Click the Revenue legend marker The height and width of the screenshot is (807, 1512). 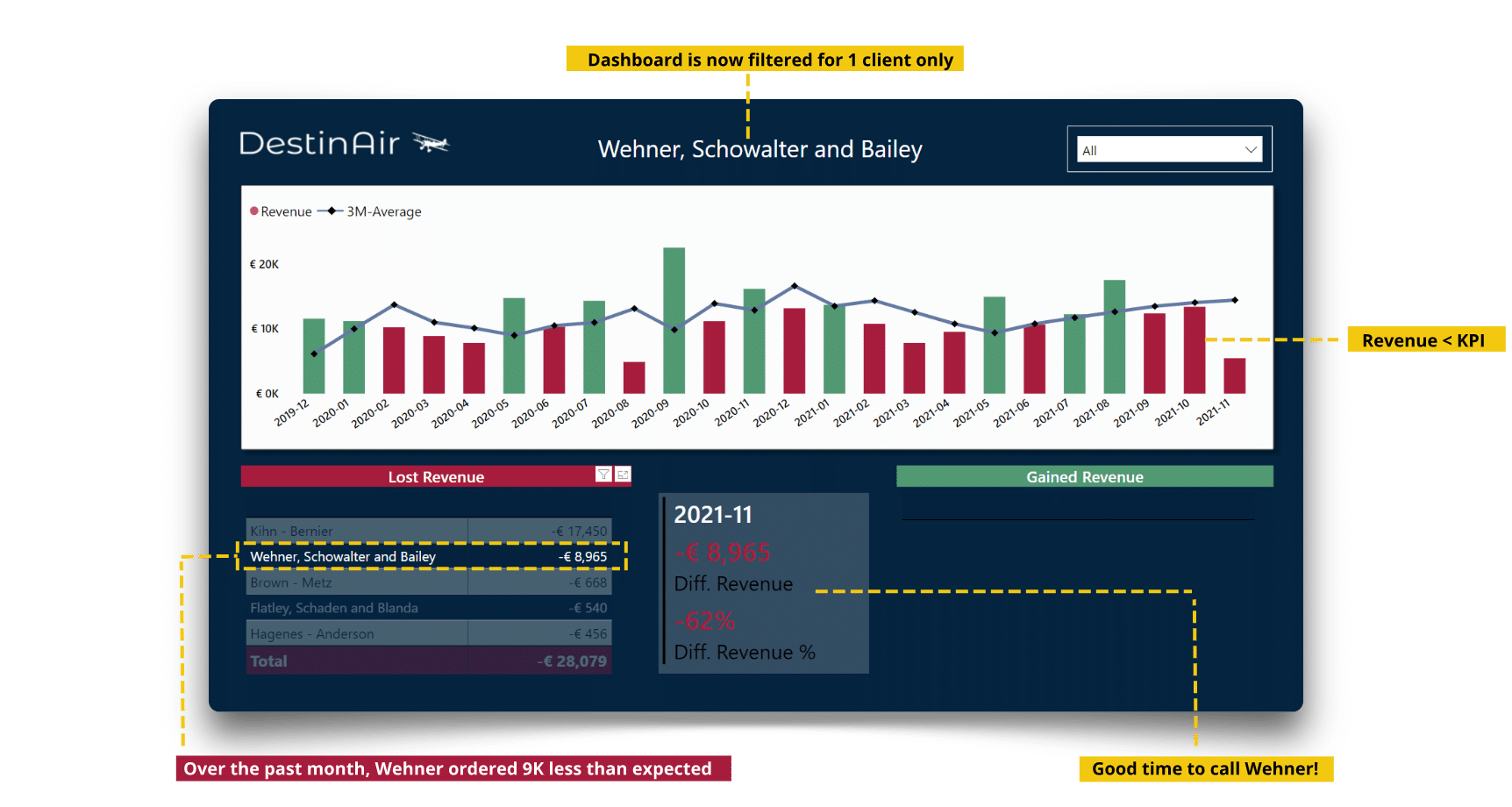click(254, 211)
